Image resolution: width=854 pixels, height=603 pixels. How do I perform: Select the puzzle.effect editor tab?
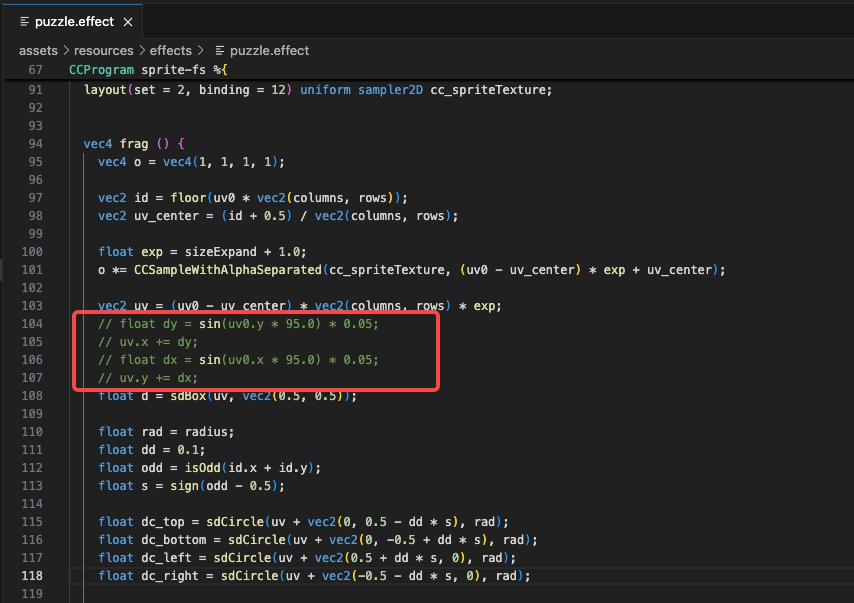pos(74,22)
